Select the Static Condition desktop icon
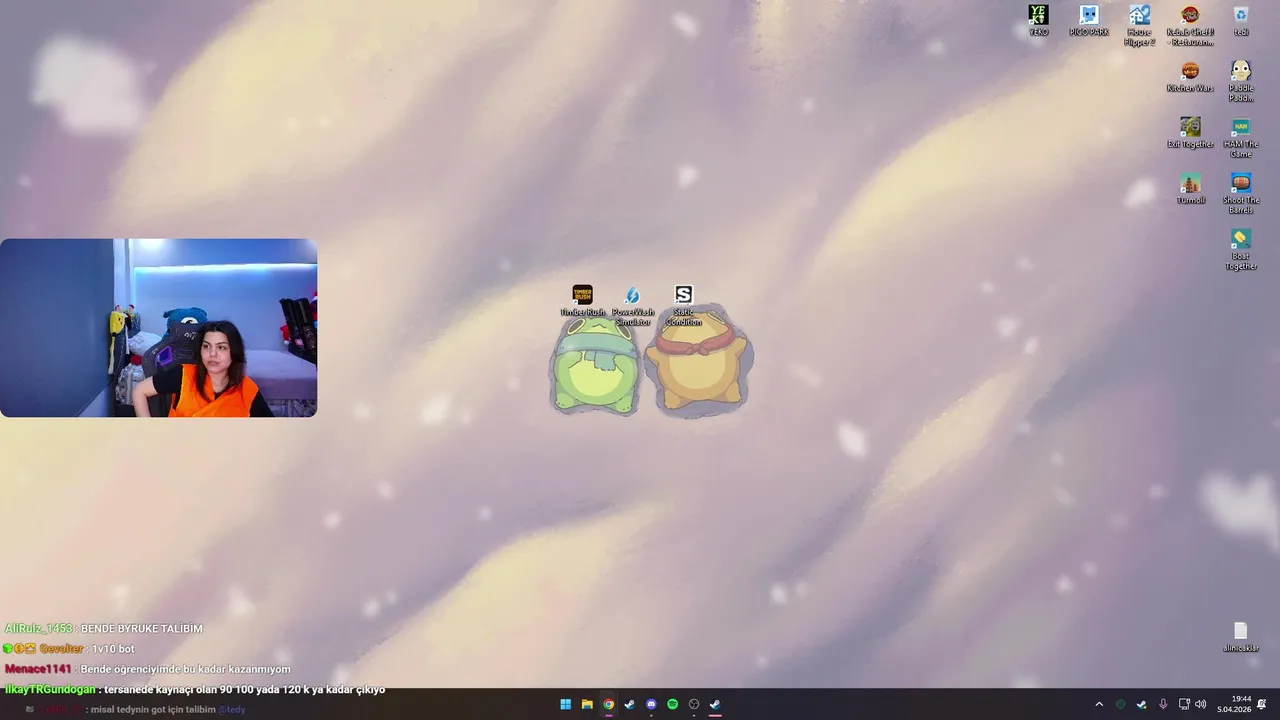The height and width of the screenshot is (720, 1280). tap(684, 306)
